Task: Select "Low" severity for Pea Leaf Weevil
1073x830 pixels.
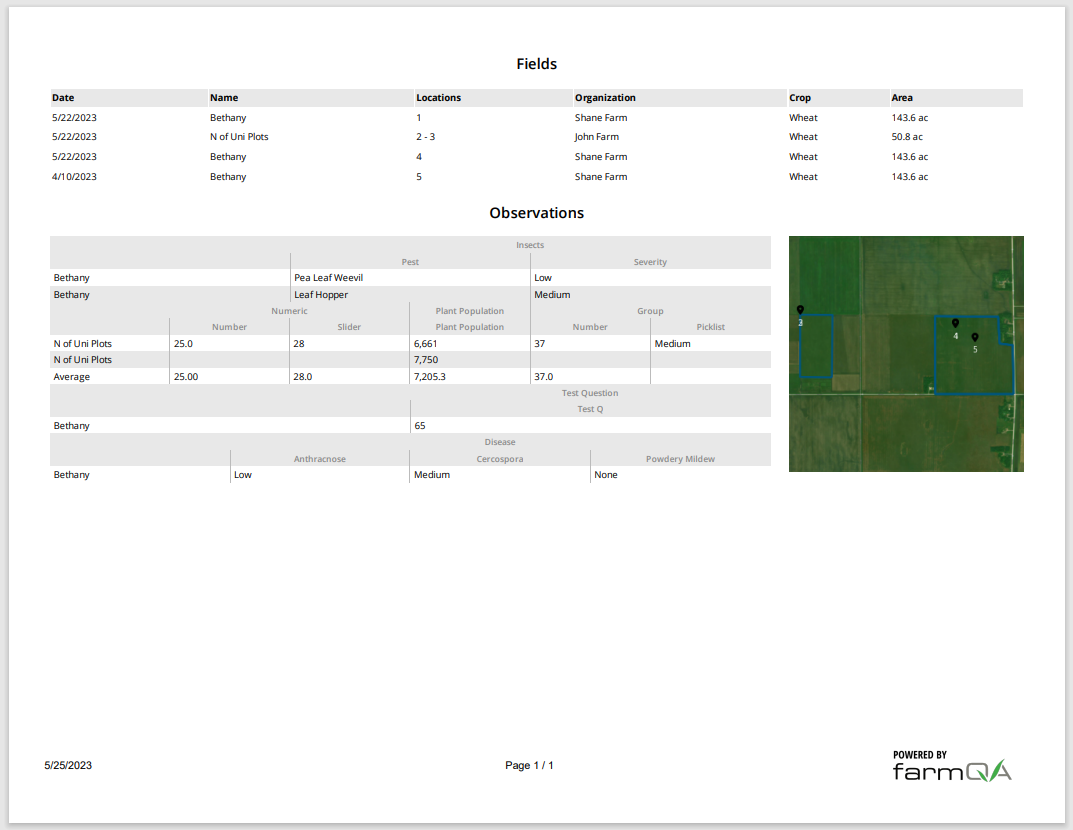Action: click(x=543, y=278)
